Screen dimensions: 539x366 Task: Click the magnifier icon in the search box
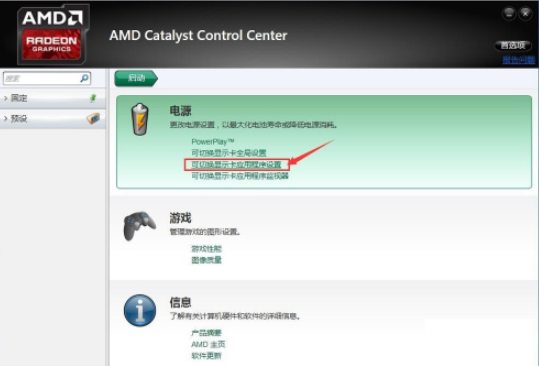[84, 78]
